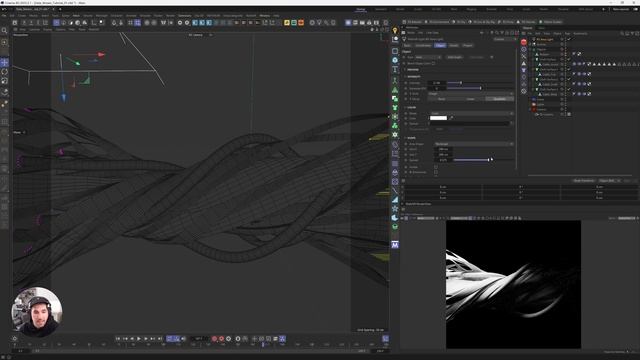640x360 pixels.
Task: Click the Redshift render view image
Action: [513, 284]
